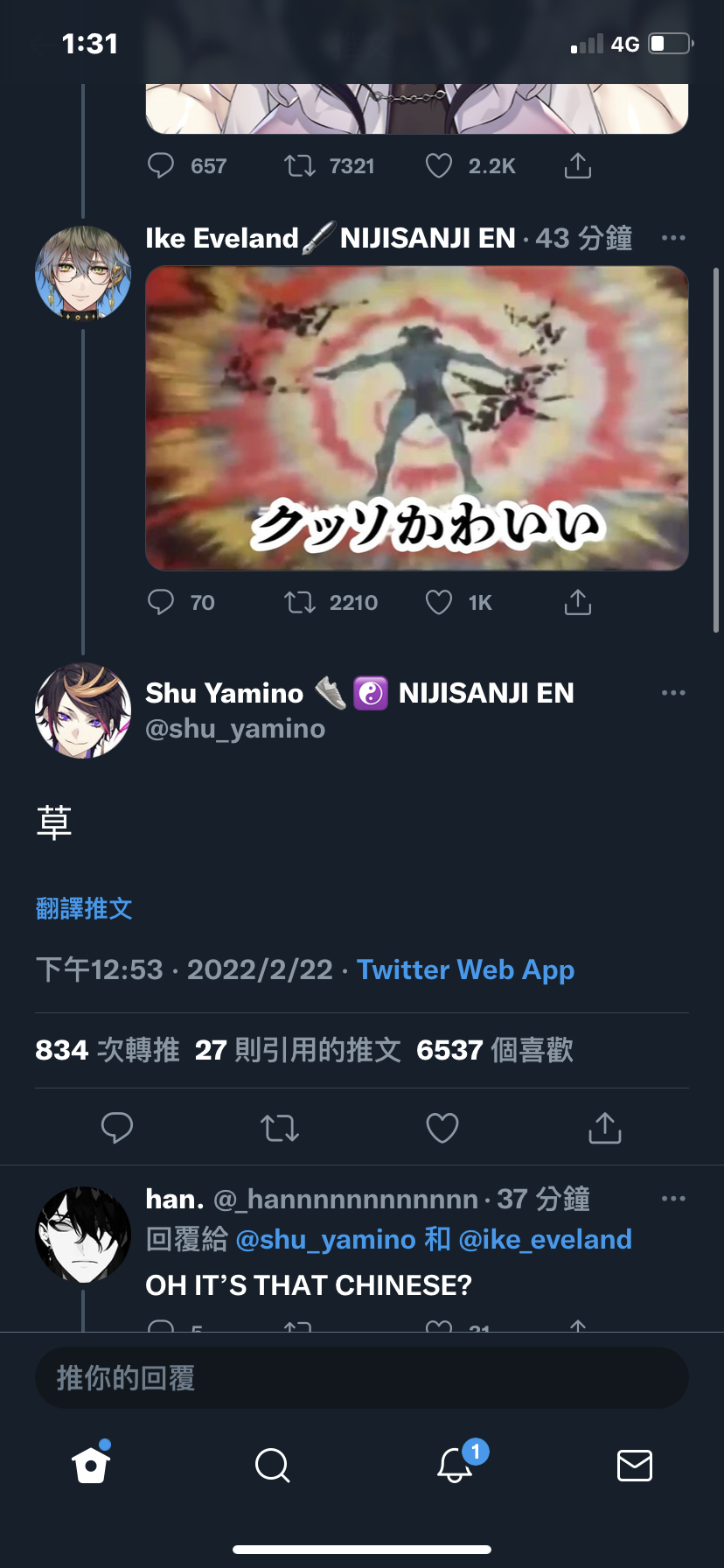Open Notifications tab with 1 badge
724x1568 pixels.
(456, 1464)
